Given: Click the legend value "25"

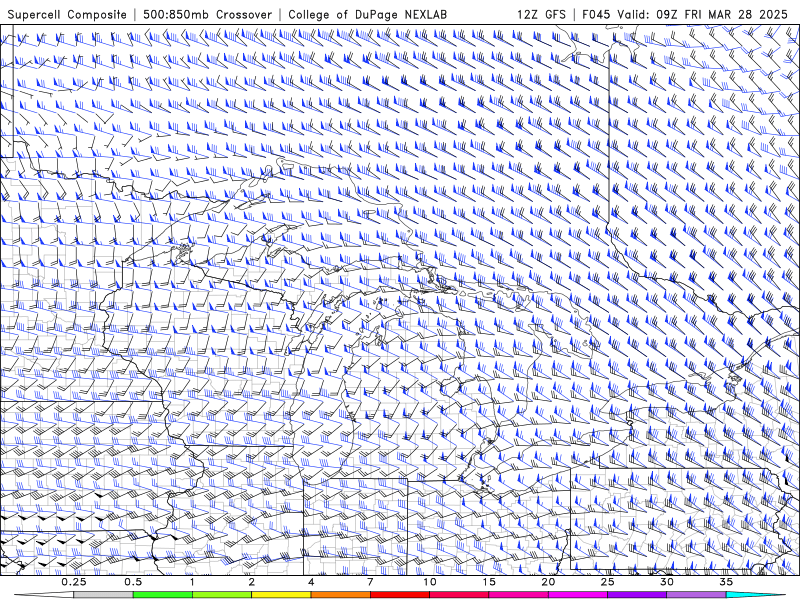Looking at the screenshot, I should (608, 582).
